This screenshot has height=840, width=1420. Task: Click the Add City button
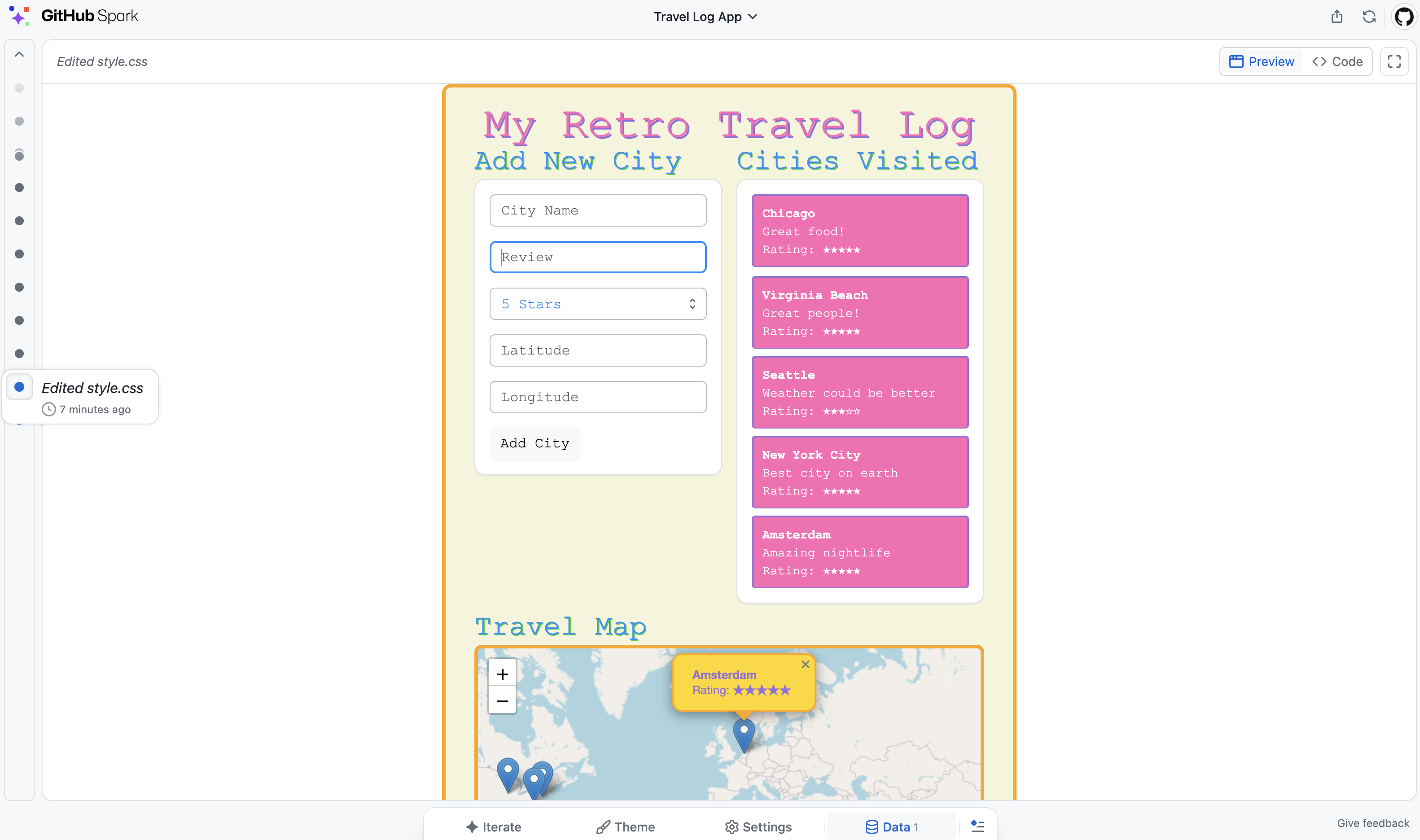pos(535,443)
